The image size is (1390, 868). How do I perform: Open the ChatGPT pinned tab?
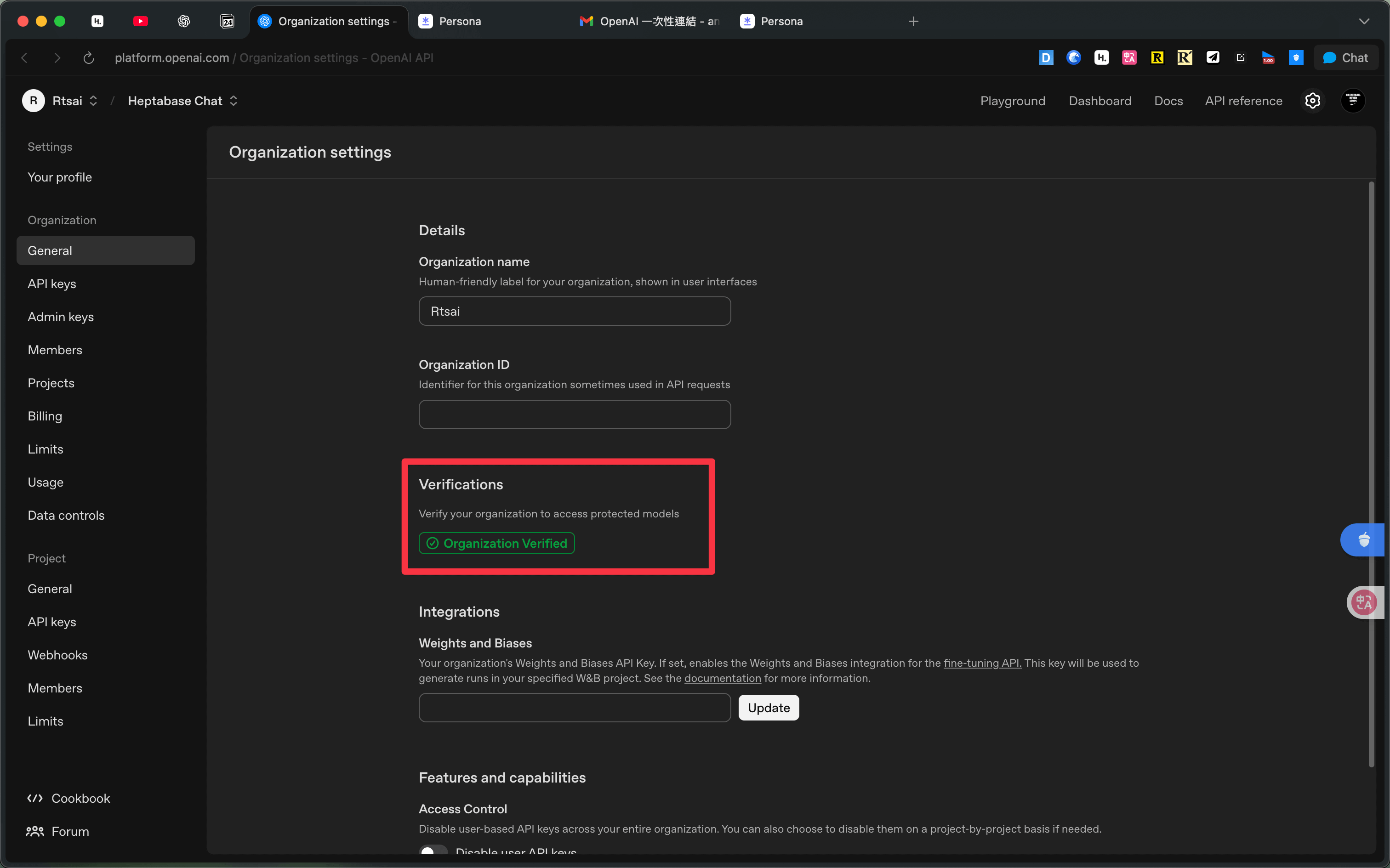[184, 21]
